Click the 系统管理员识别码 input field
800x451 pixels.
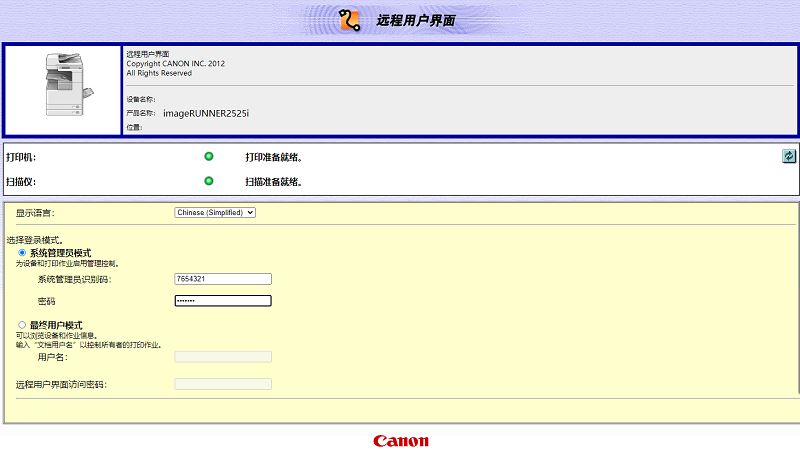point(223,279)
